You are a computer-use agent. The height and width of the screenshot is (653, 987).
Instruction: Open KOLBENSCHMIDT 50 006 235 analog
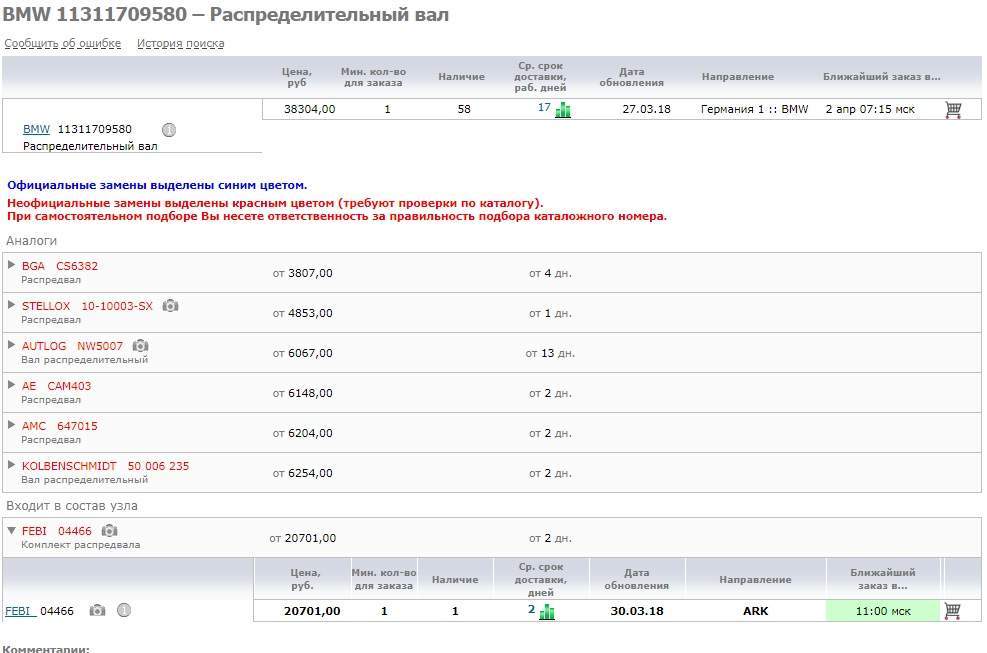click(x=105, y=466)
